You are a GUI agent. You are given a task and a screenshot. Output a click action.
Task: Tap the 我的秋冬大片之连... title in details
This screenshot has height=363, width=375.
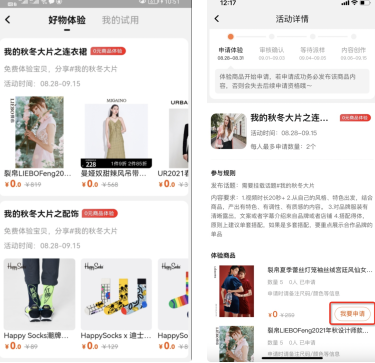tap(289, 118)
